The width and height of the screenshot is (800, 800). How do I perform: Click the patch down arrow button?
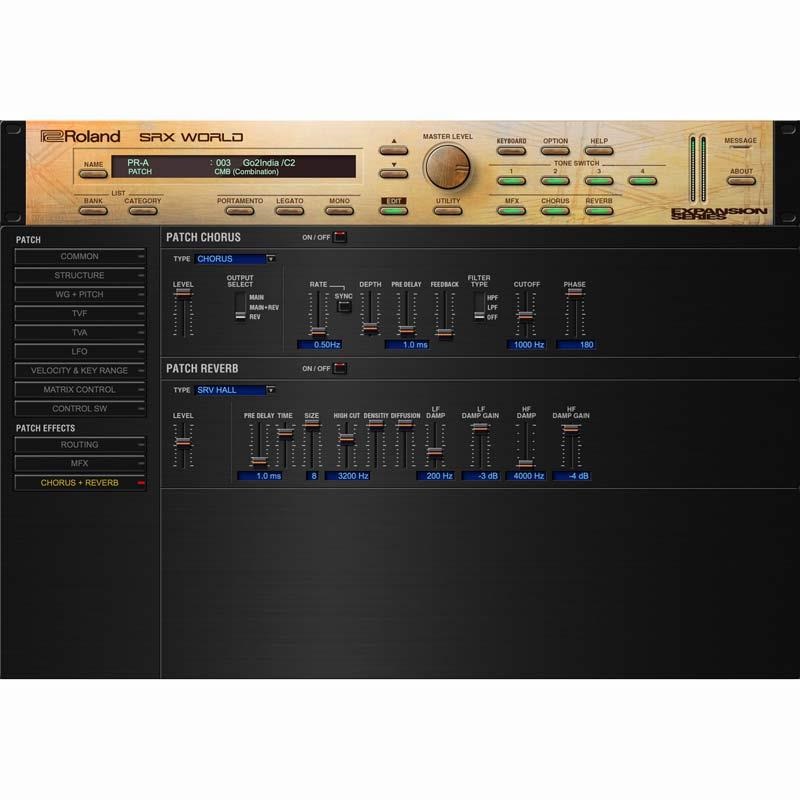click(393, 174)
